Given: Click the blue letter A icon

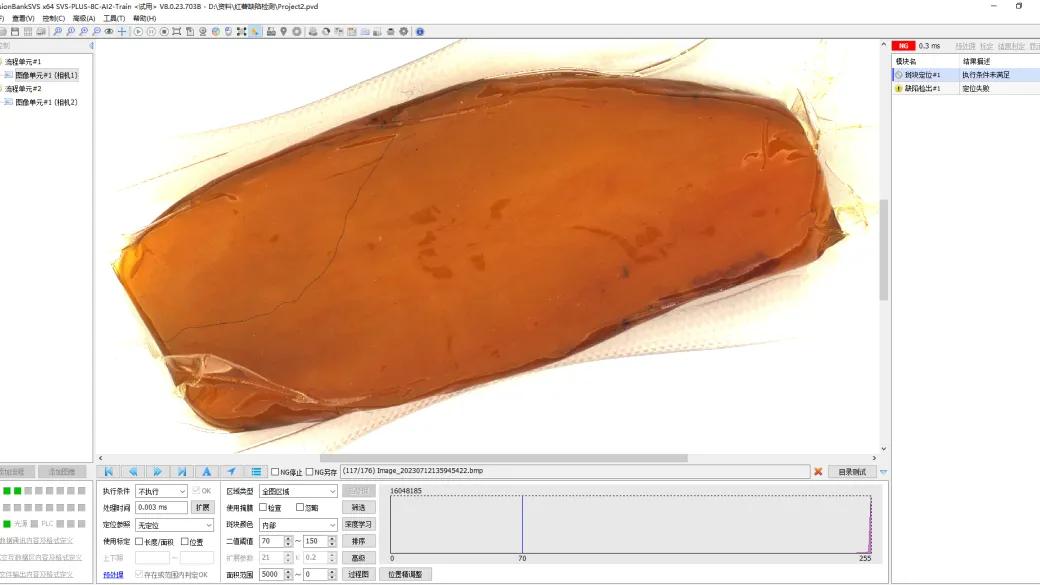Looking at the screenshot, I should [207, 472].
